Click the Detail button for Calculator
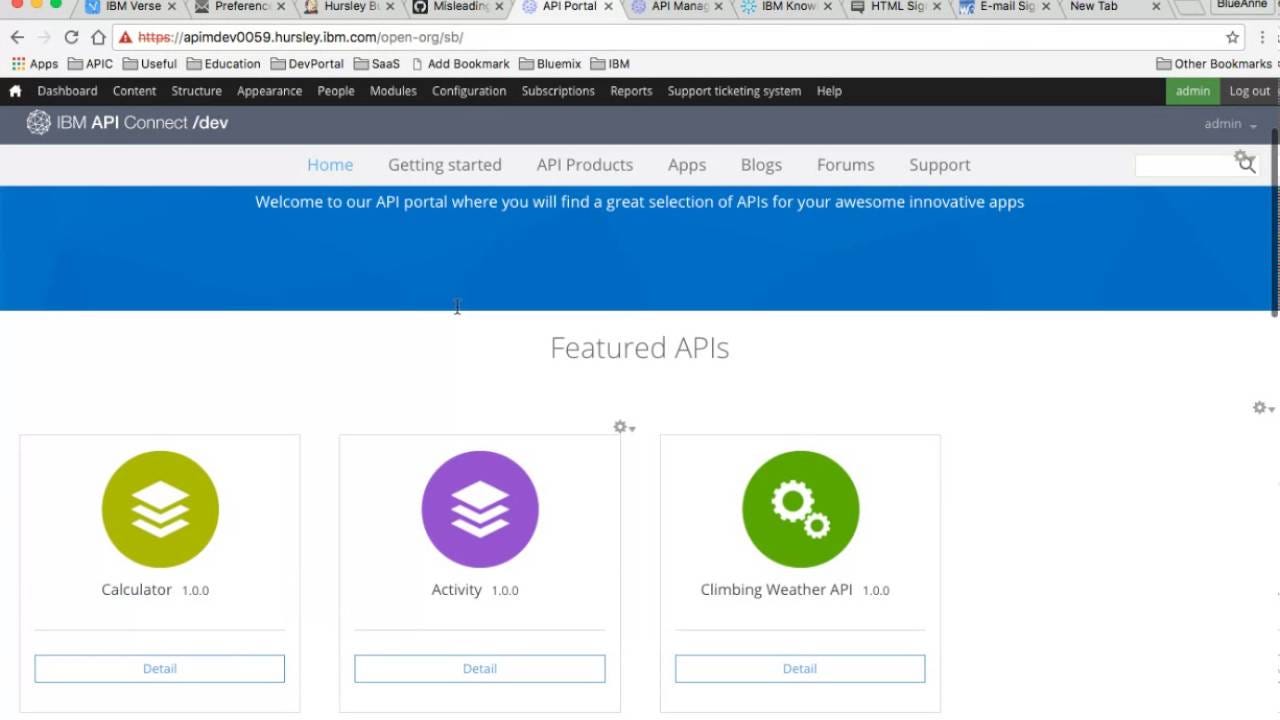 160,669
